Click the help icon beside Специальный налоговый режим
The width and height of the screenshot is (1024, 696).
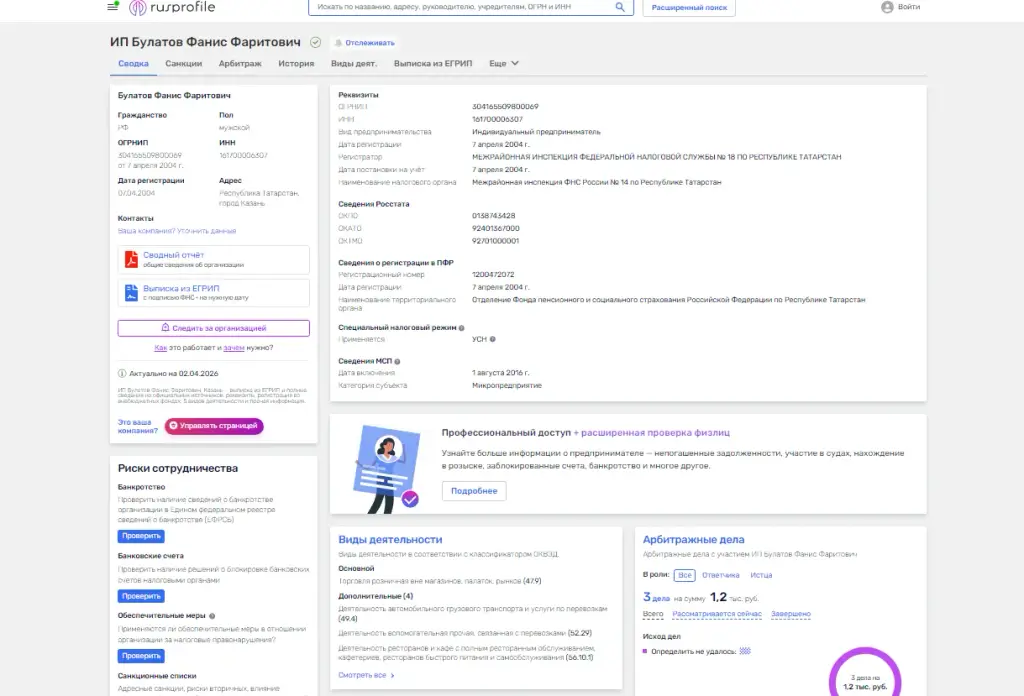click(x=462, y=328)
